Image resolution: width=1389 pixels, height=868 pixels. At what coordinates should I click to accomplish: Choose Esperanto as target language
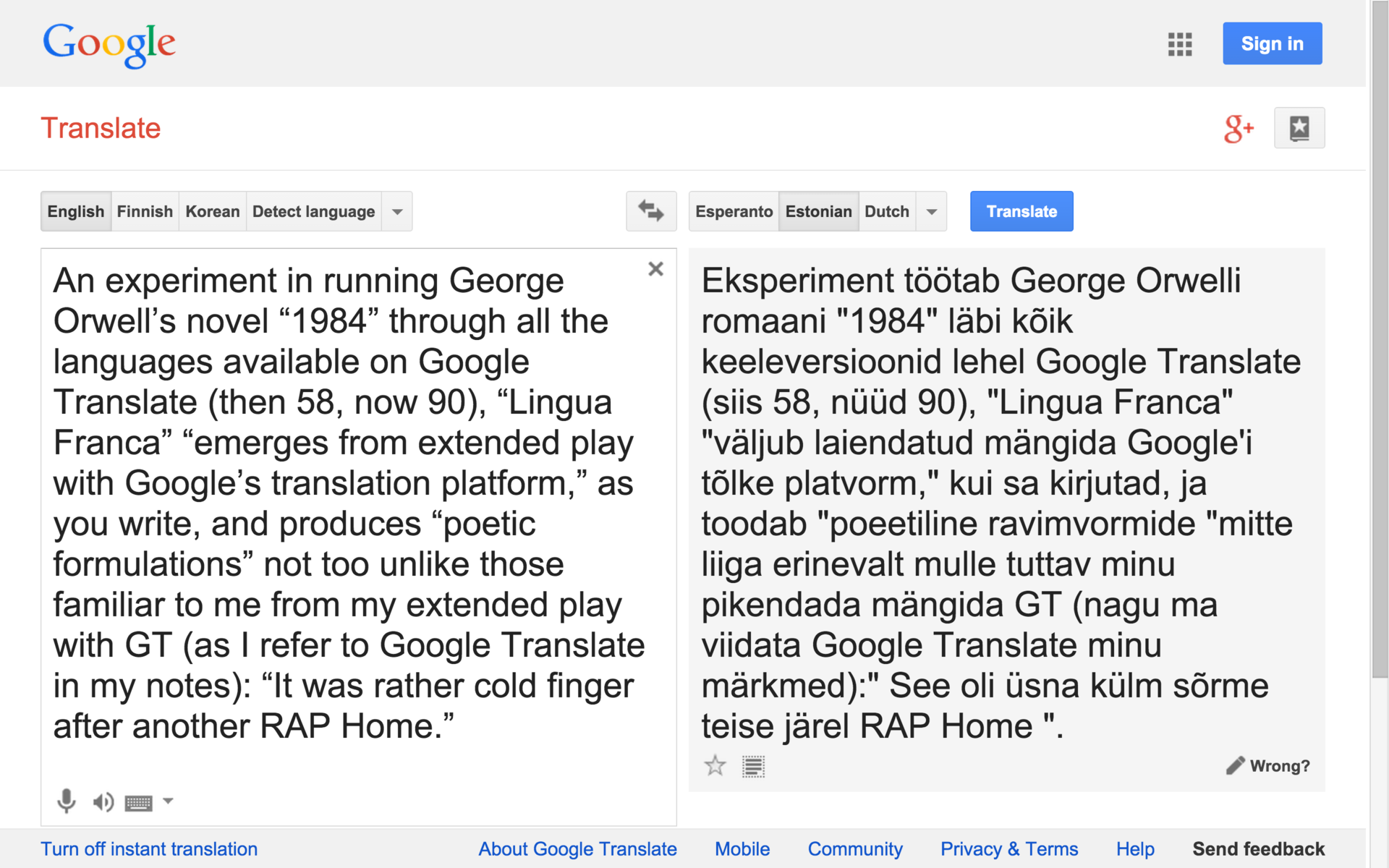pos(734,211)
